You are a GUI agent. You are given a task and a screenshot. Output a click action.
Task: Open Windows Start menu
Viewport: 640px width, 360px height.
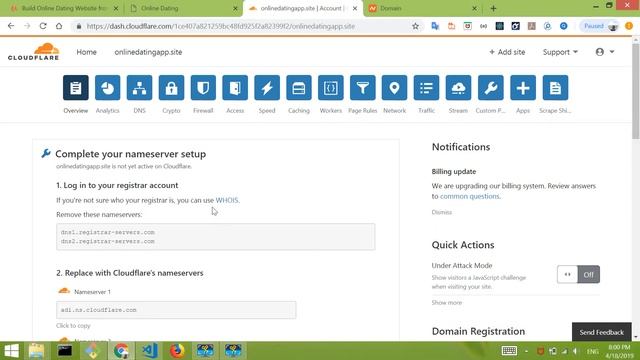[x=11, y=351]
